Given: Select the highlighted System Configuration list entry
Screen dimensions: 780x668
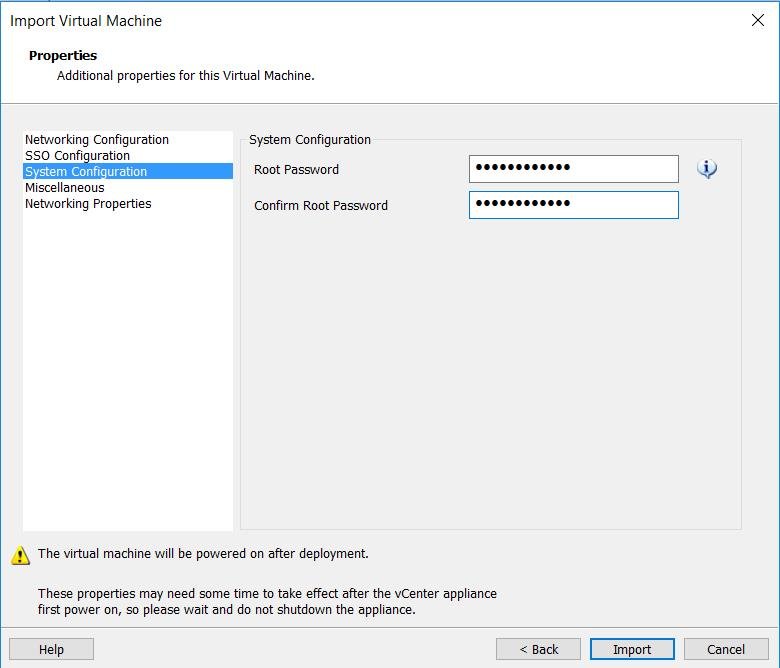Looking at the screenshot, I should tap(128, 171).
